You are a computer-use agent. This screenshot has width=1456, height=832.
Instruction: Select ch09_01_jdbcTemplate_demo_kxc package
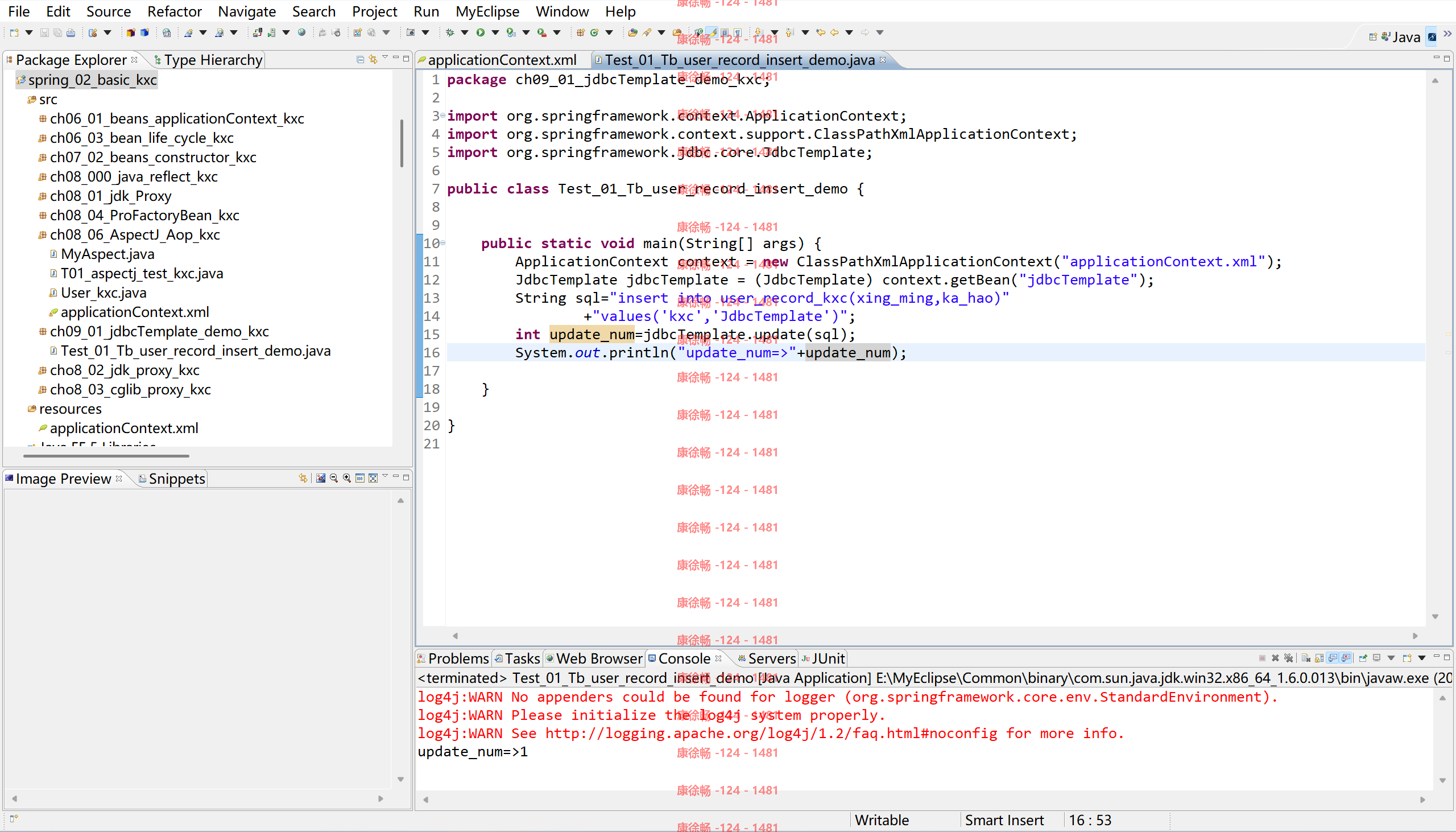click(x=154, y=331)
